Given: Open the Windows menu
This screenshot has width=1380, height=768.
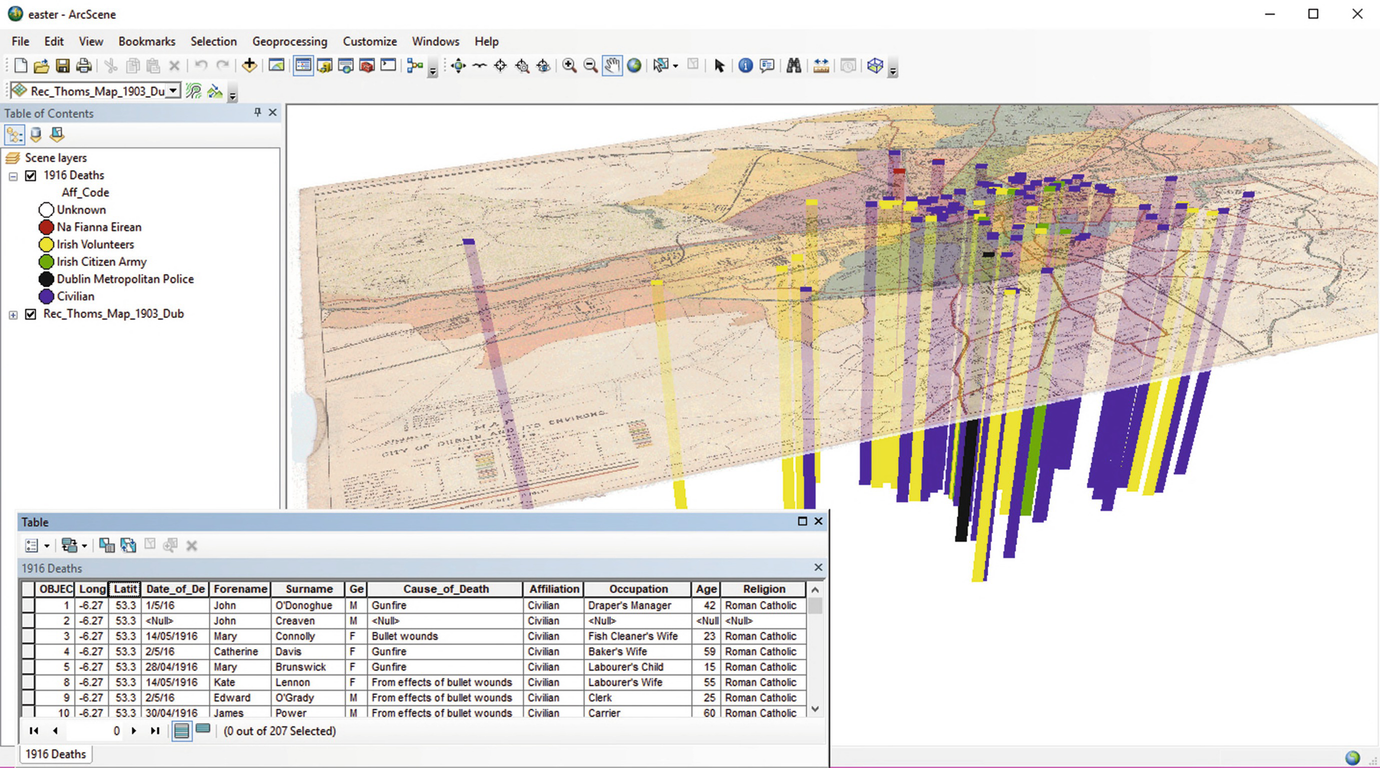Looking at the screenshot, I should [436, 41].
